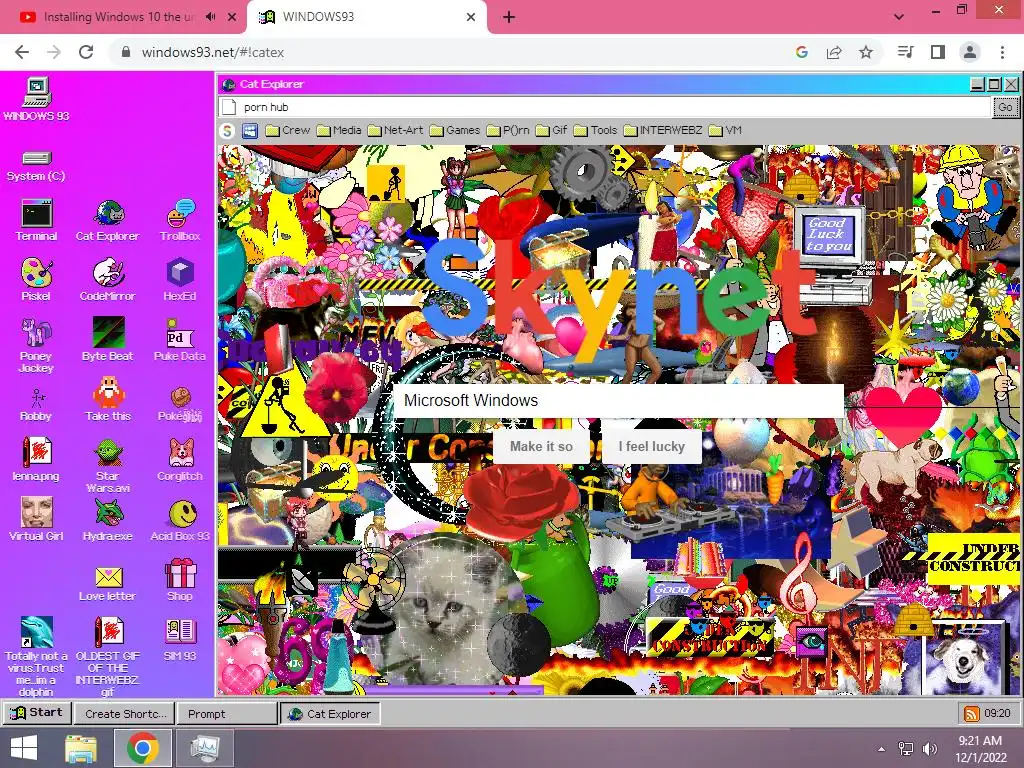Open the Tools bookmarks folder
1024x768 pixels.
596,131
